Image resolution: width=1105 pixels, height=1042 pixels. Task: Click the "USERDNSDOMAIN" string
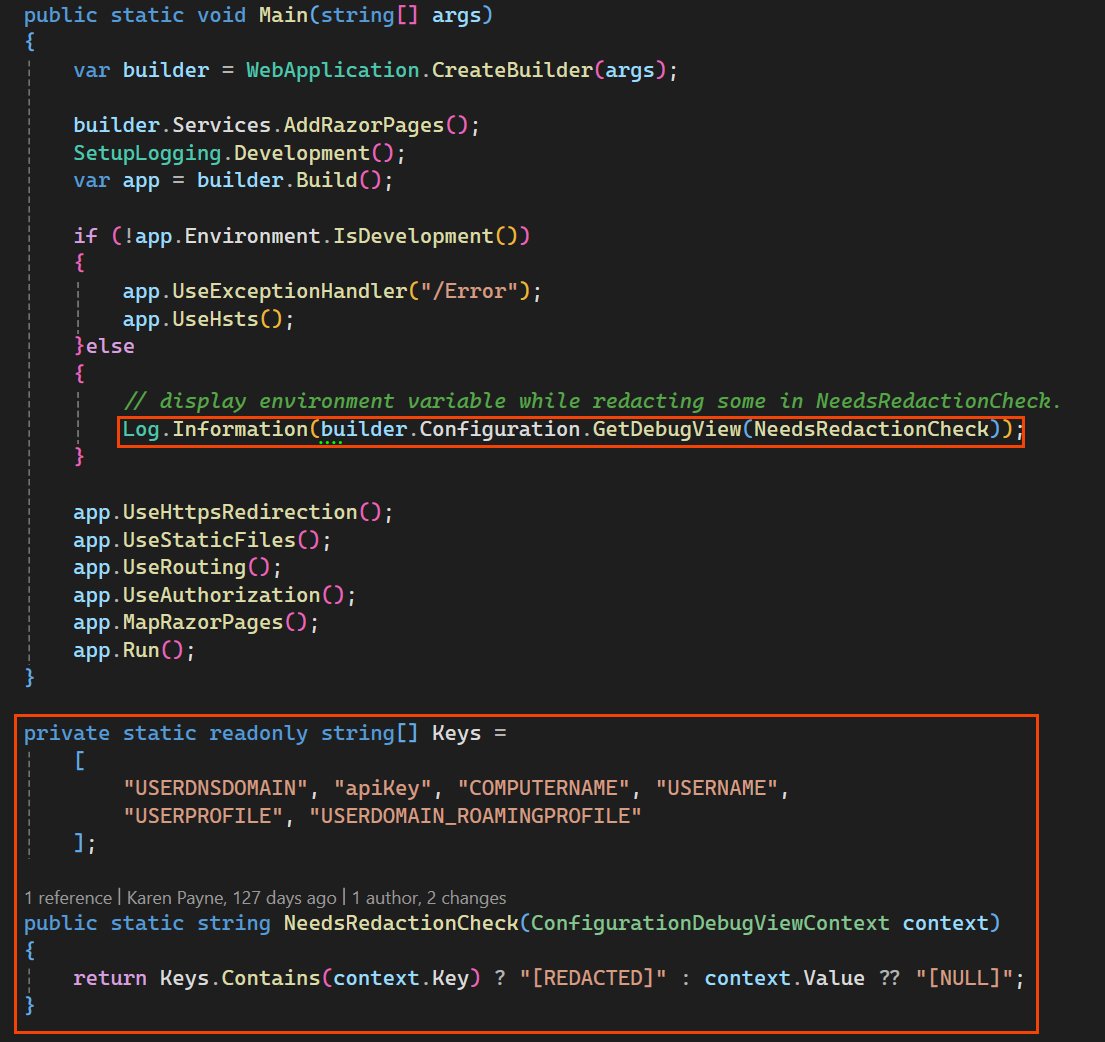pos(216,788)
